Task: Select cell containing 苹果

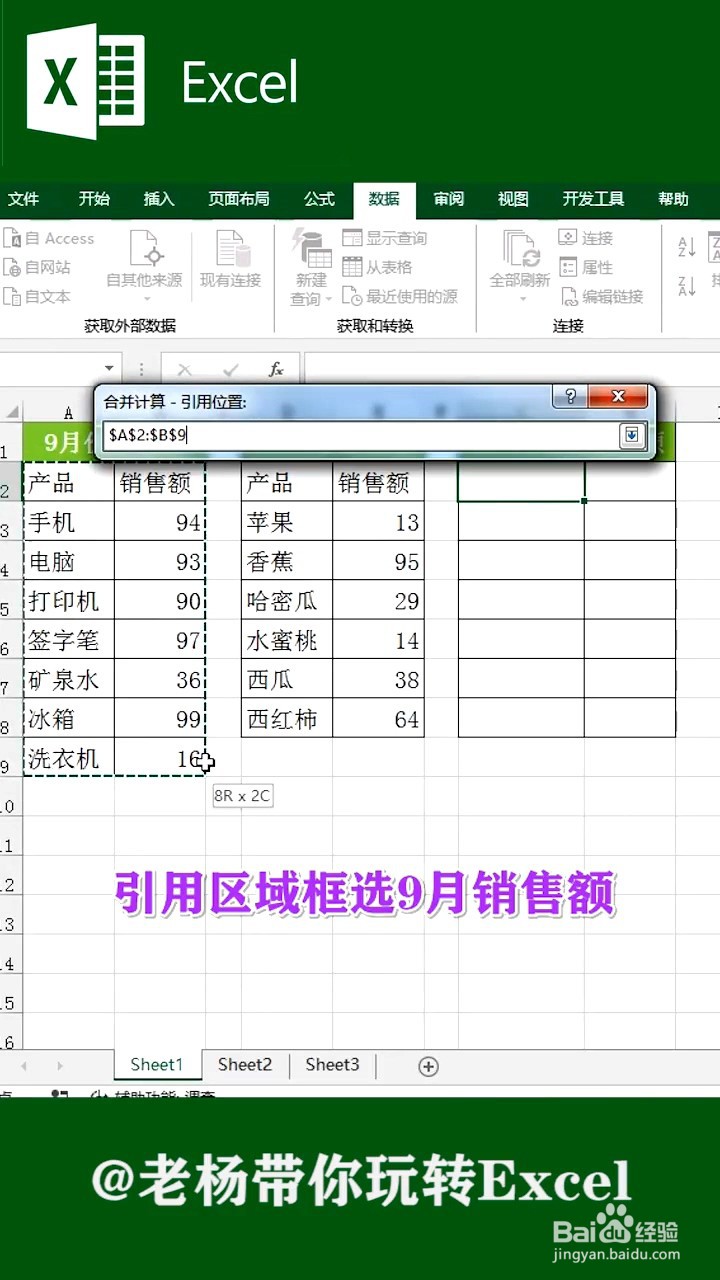Action: click(x=287, y=522)
